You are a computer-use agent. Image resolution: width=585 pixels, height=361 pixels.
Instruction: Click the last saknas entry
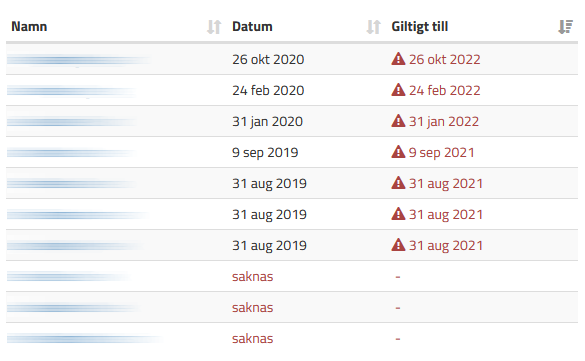tap(253, 338)
